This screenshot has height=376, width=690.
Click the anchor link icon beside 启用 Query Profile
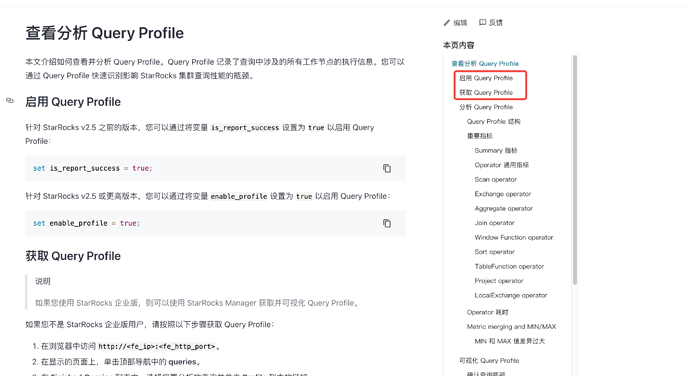[10, 101]
